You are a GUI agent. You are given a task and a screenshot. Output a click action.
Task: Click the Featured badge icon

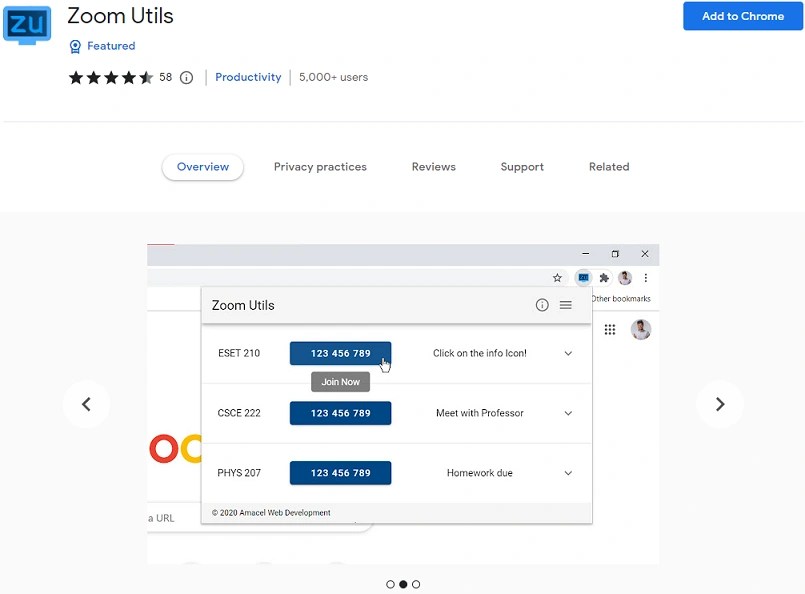coord(75,46)
